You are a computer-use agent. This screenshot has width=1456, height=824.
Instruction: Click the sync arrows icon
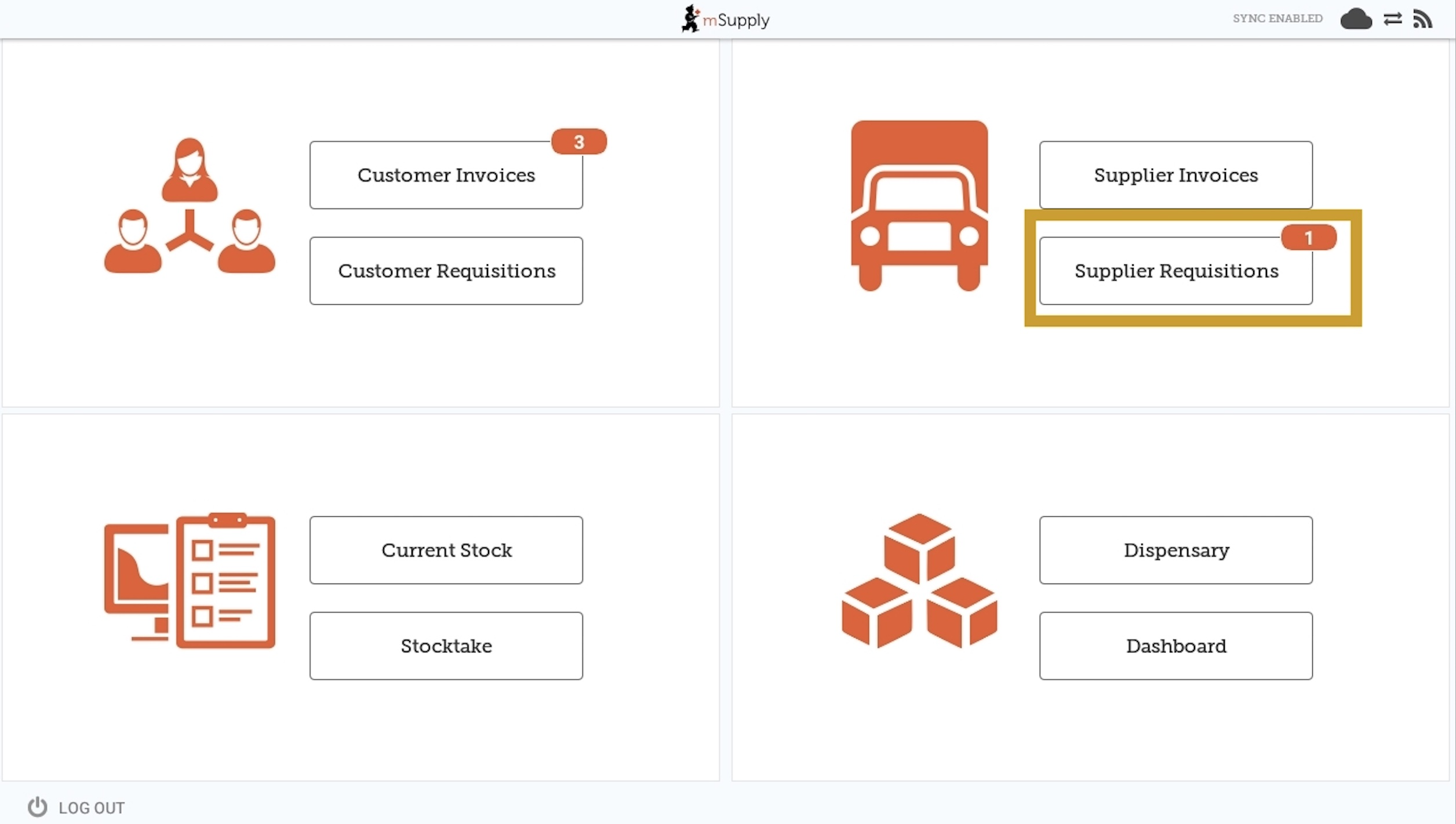point(1392,19)
